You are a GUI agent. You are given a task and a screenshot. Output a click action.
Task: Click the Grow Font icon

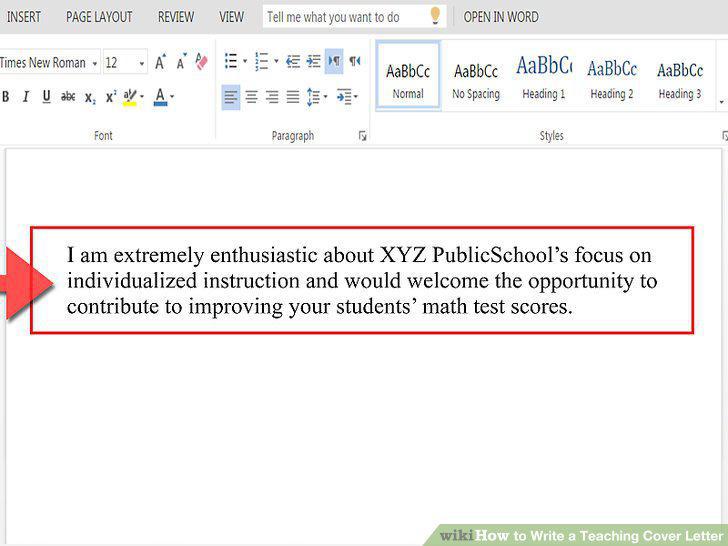tap(160, 62)
